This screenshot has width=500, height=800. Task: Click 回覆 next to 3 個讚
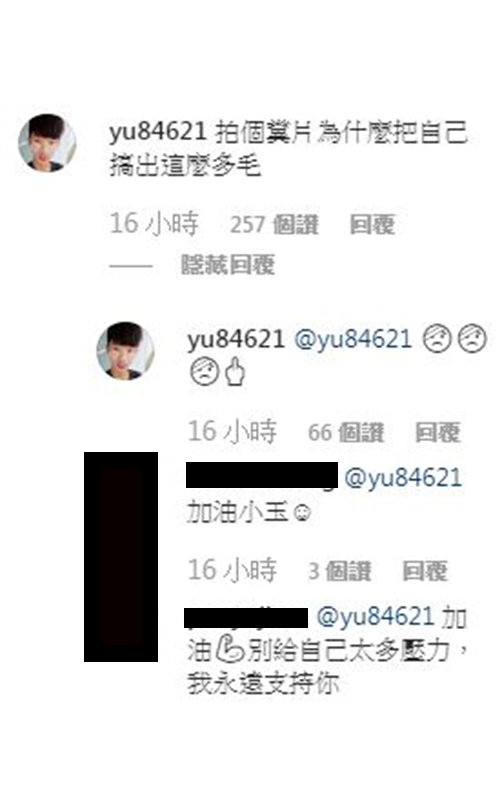tap(426, 571)
